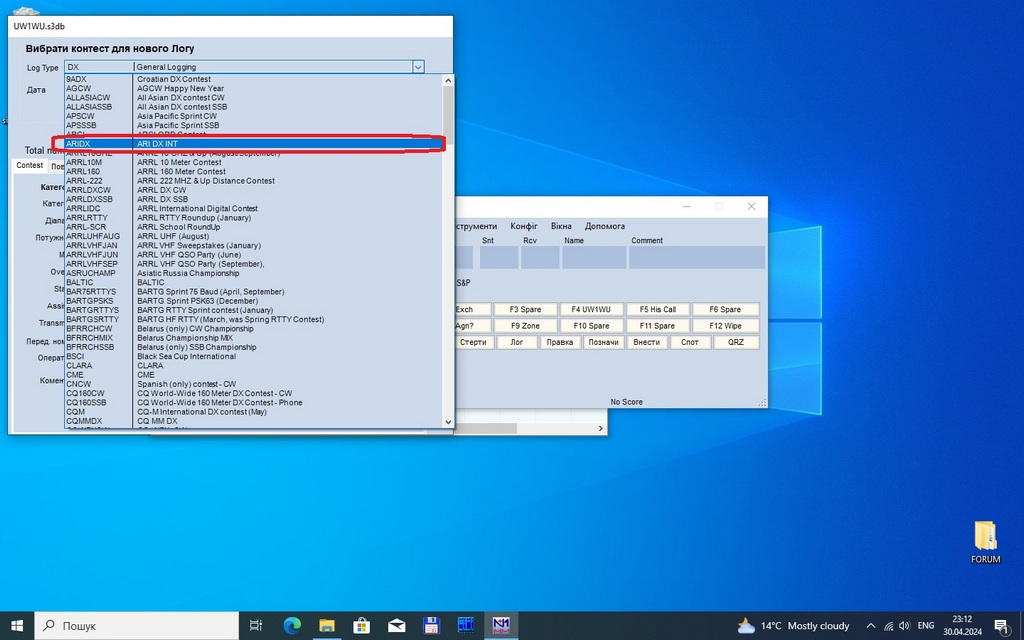
Task: Open the Вікна menu
Action: tap(561, 226)
